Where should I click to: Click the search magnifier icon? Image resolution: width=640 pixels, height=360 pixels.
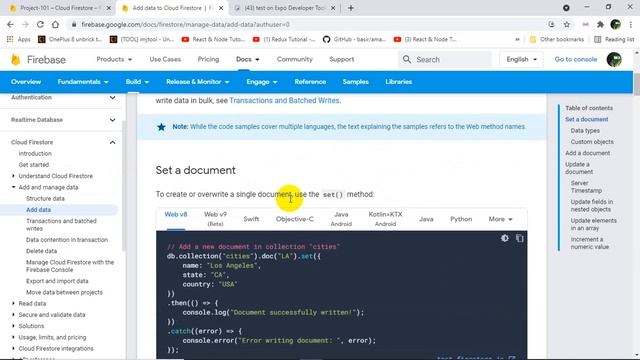coord(407,60)
